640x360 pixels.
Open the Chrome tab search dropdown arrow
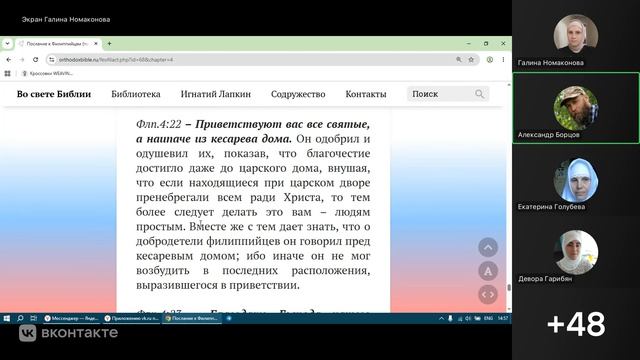[x=7, y=43]
